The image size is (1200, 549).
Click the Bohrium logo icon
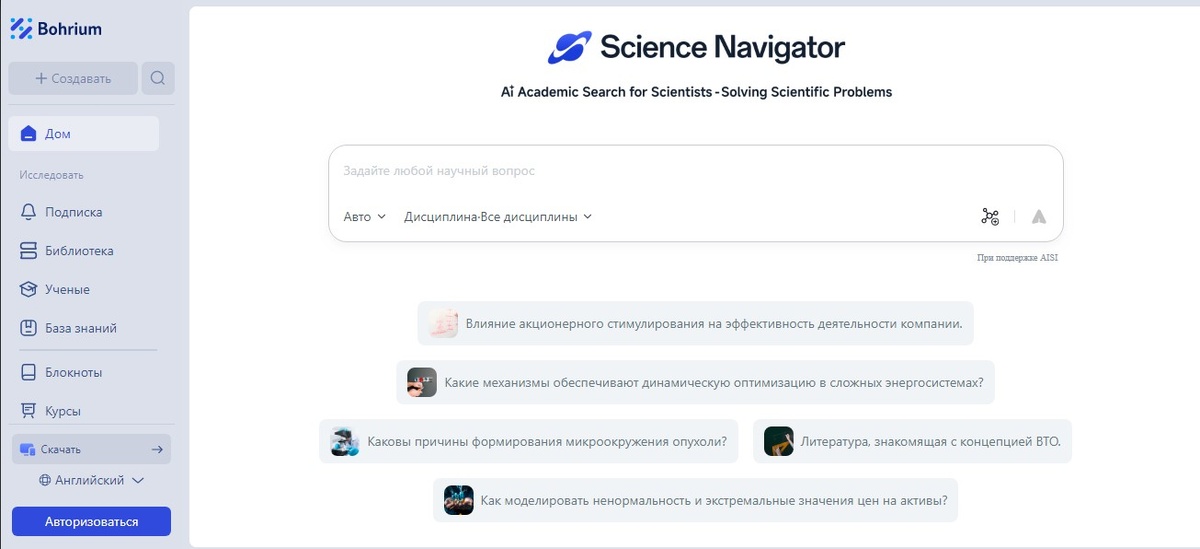click(21, 29)
